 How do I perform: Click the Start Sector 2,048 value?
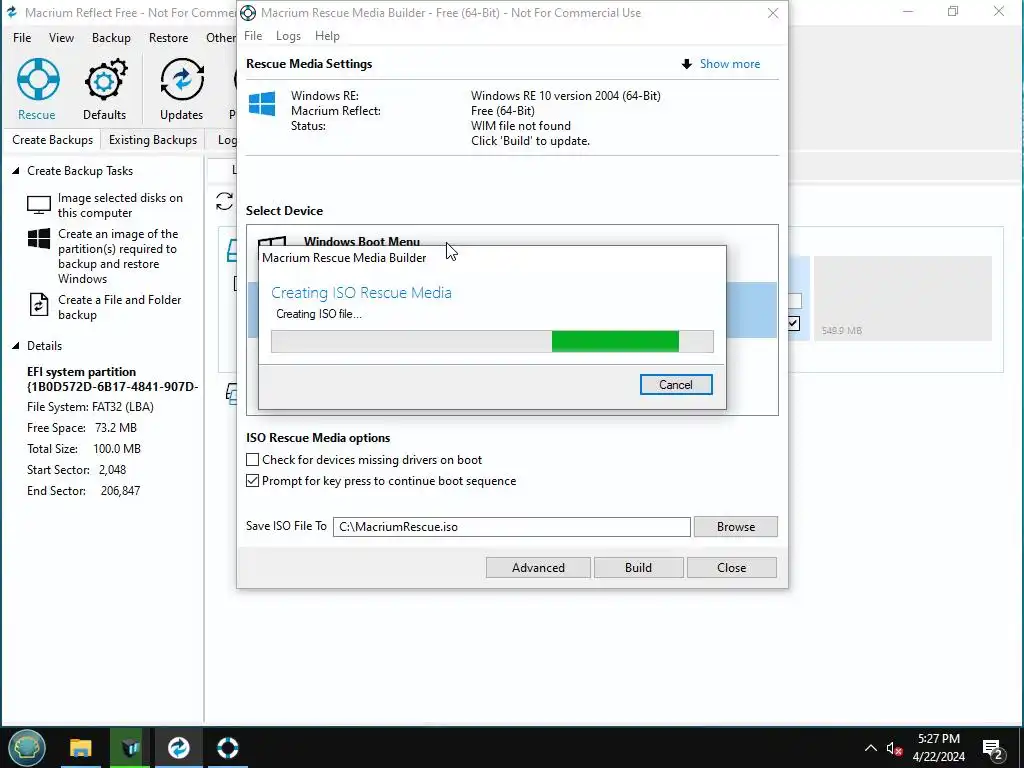click(112, 470)
